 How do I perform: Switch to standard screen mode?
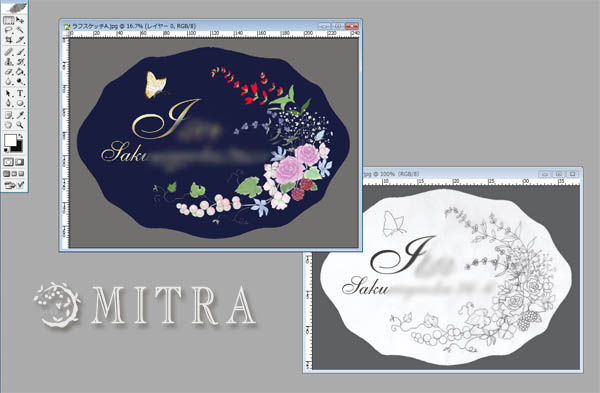[x=7, y=174]
